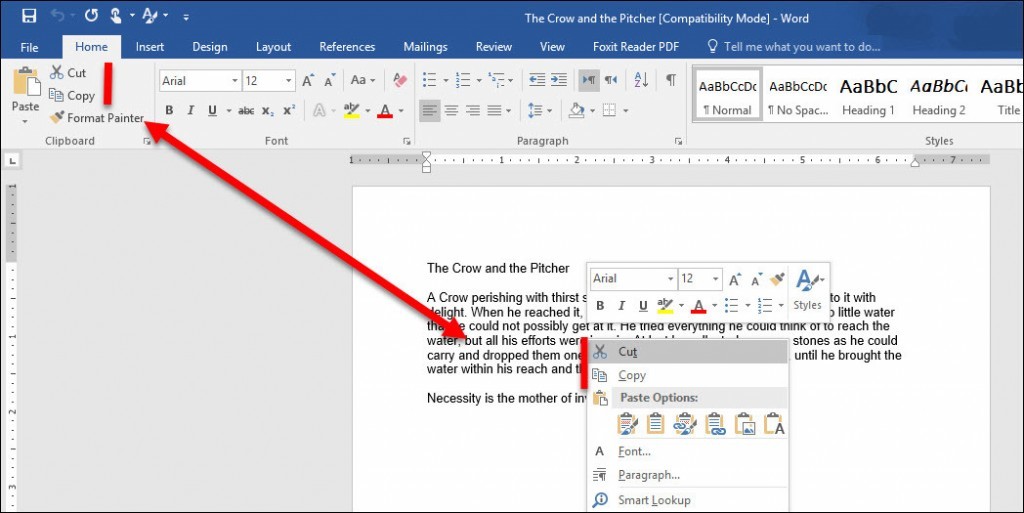The height and width of the screenshot is (513, 1024).
Task: Apply the Heading 2 style
Action: point(938,95)
